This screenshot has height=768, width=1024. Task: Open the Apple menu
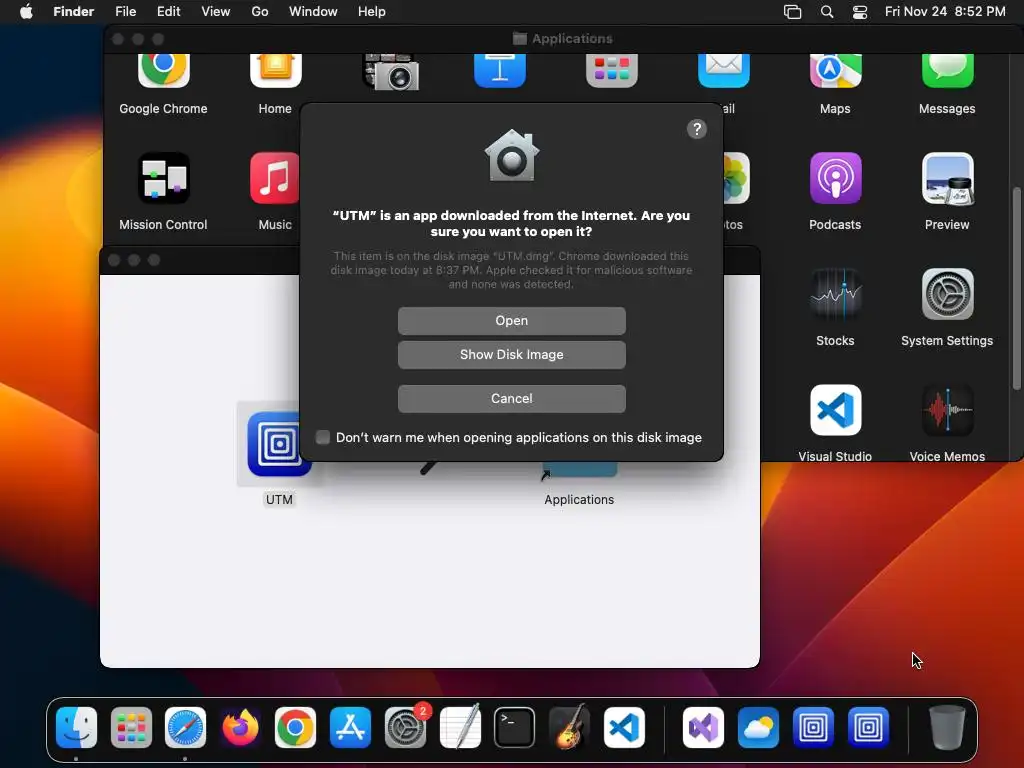point(26,12)
